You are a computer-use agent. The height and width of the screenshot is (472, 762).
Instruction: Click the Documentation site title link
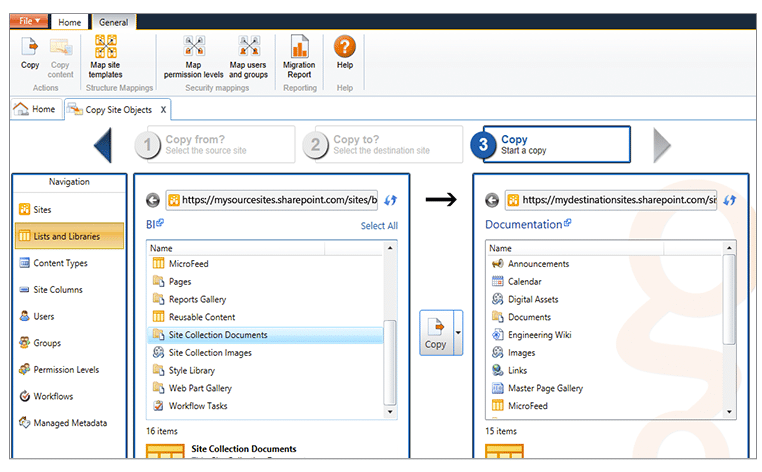pyautogui.click(x=524, y=224)
